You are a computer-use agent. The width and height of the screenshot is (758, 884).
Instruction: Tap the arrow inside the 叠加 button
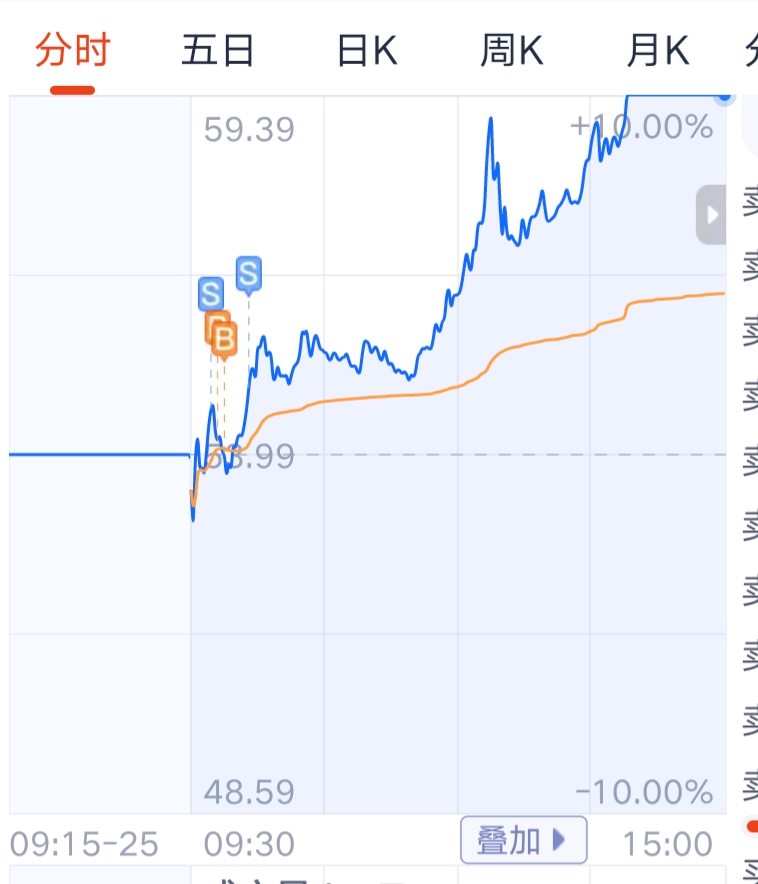pyautogui.click(x=558, y=839)
